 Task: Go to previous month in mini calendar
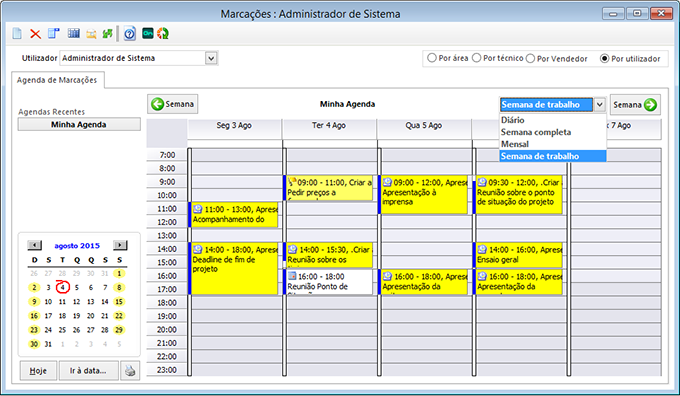34,245
